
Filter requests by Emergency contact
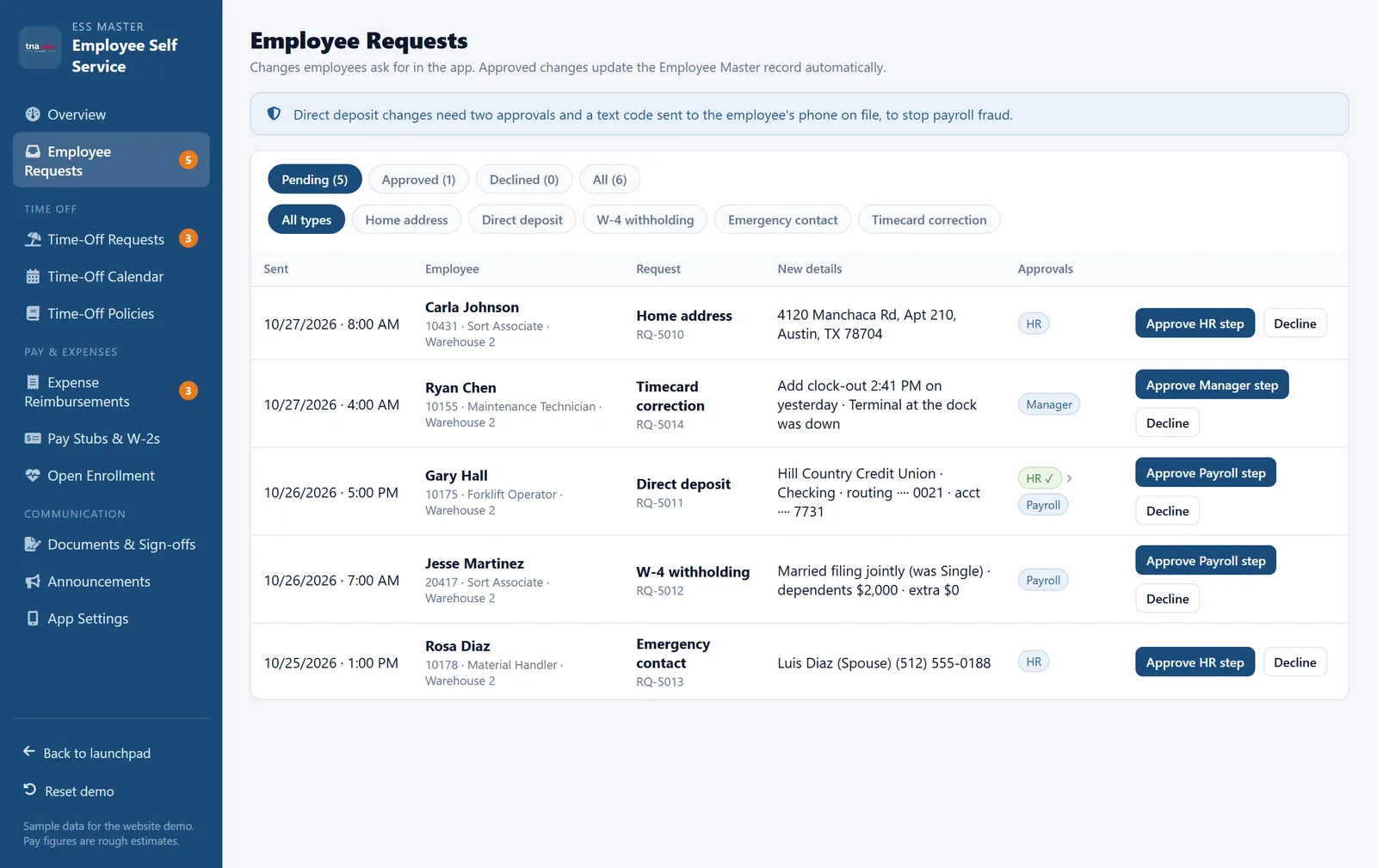[x=782, y=219]
